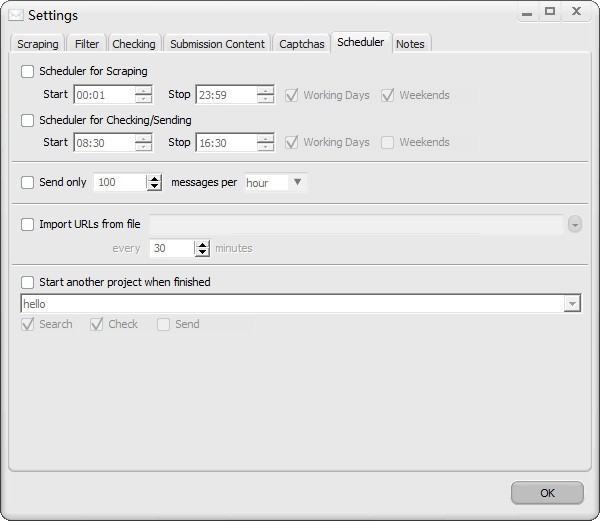
Task: Toggle the Check checkbox
Action: [x=96, y=324]
